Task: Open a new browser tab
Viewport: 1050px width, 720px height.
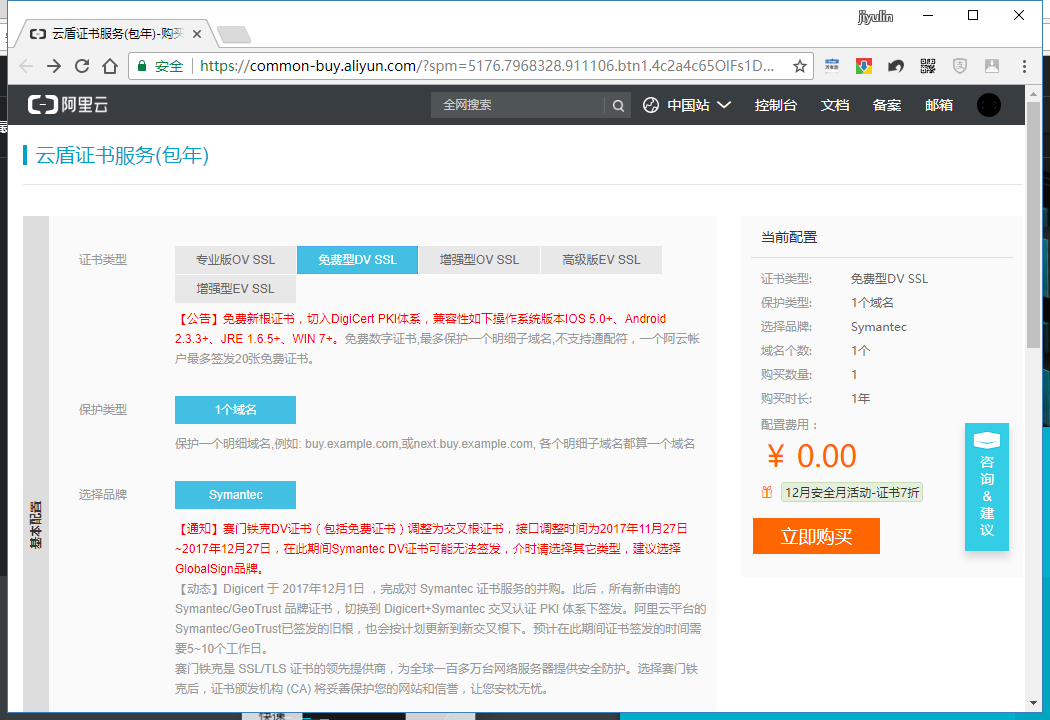Action: 234,34
